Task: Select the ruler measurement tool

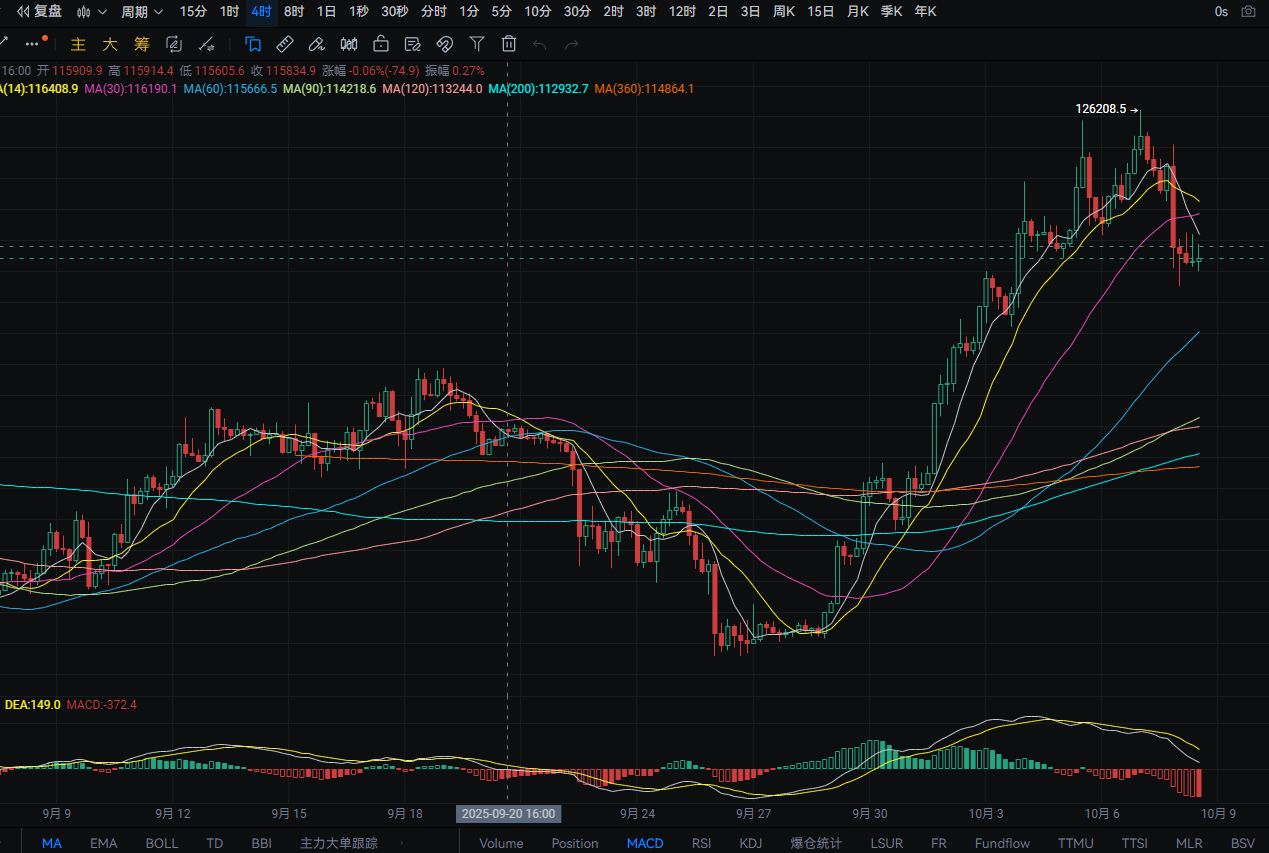Action: pyautogui.click(x=284, y=44)
